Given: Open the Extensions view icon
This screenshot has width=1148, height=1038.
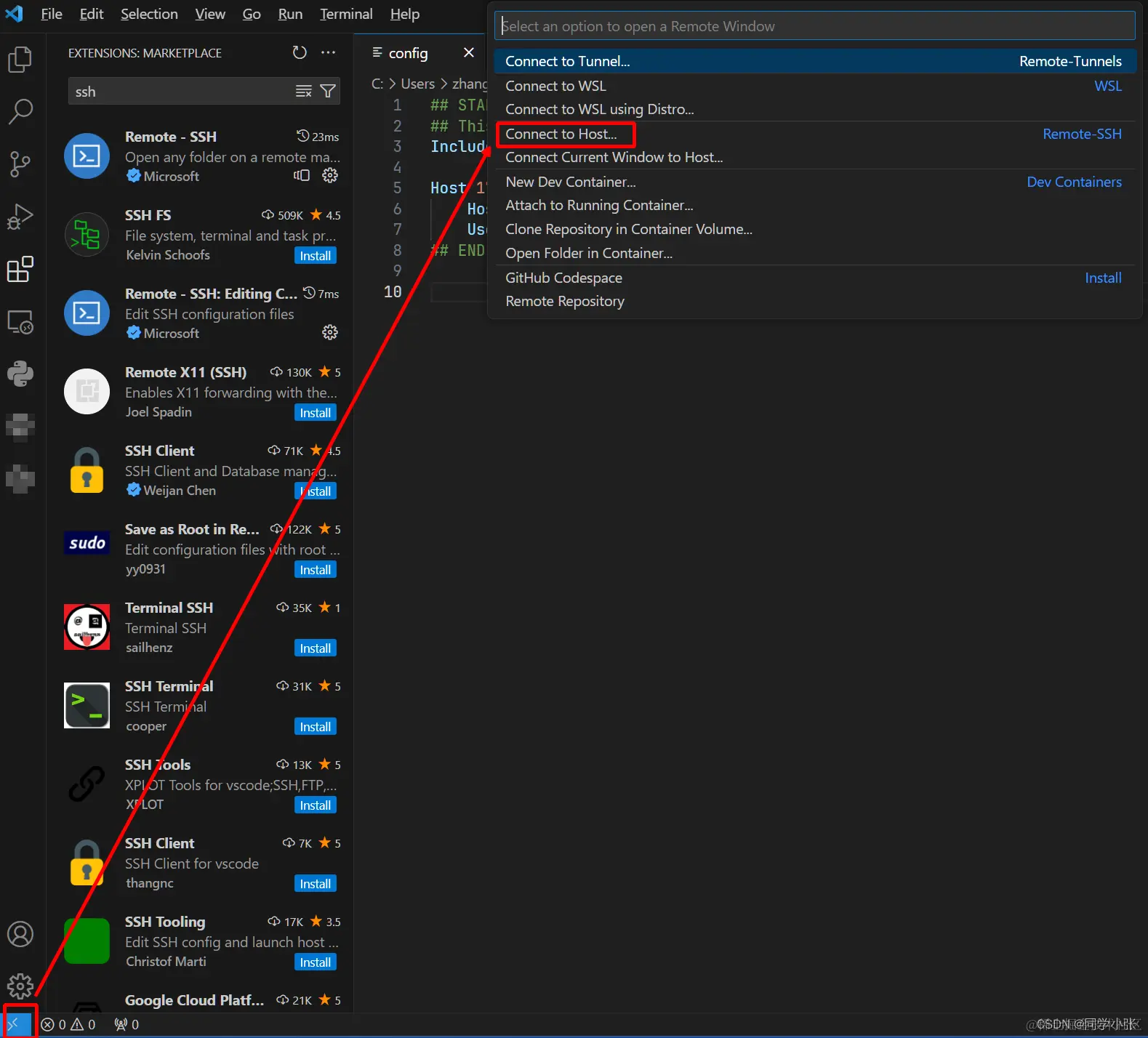Looking at the screenshot, I should (x=20, y=269).
